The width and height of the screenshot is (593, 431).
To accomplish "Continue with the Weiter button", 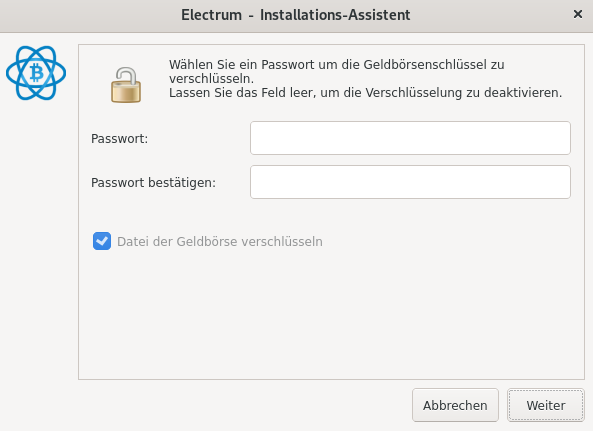I will coord(546,405).
